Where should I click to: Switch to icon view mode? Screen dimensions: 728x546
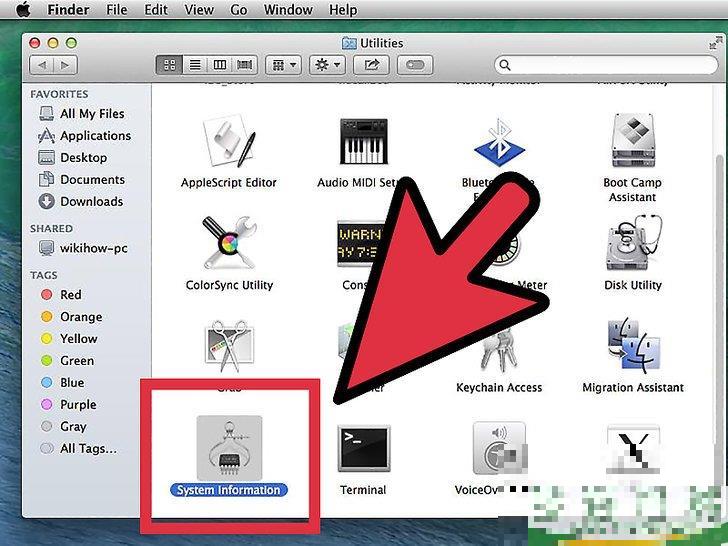[x=169, y=65]
